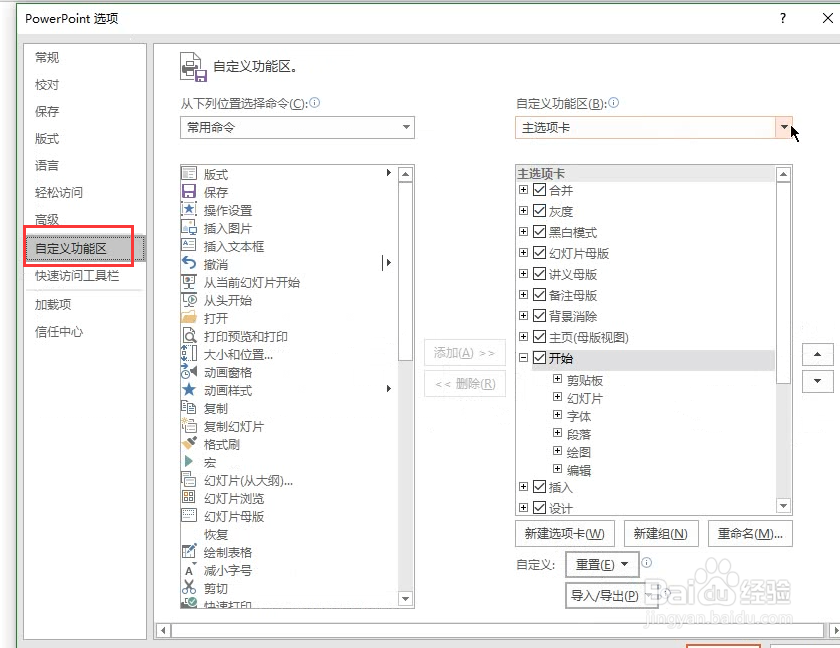Click the command list vertical scrollbar thumb

(406, 272)
